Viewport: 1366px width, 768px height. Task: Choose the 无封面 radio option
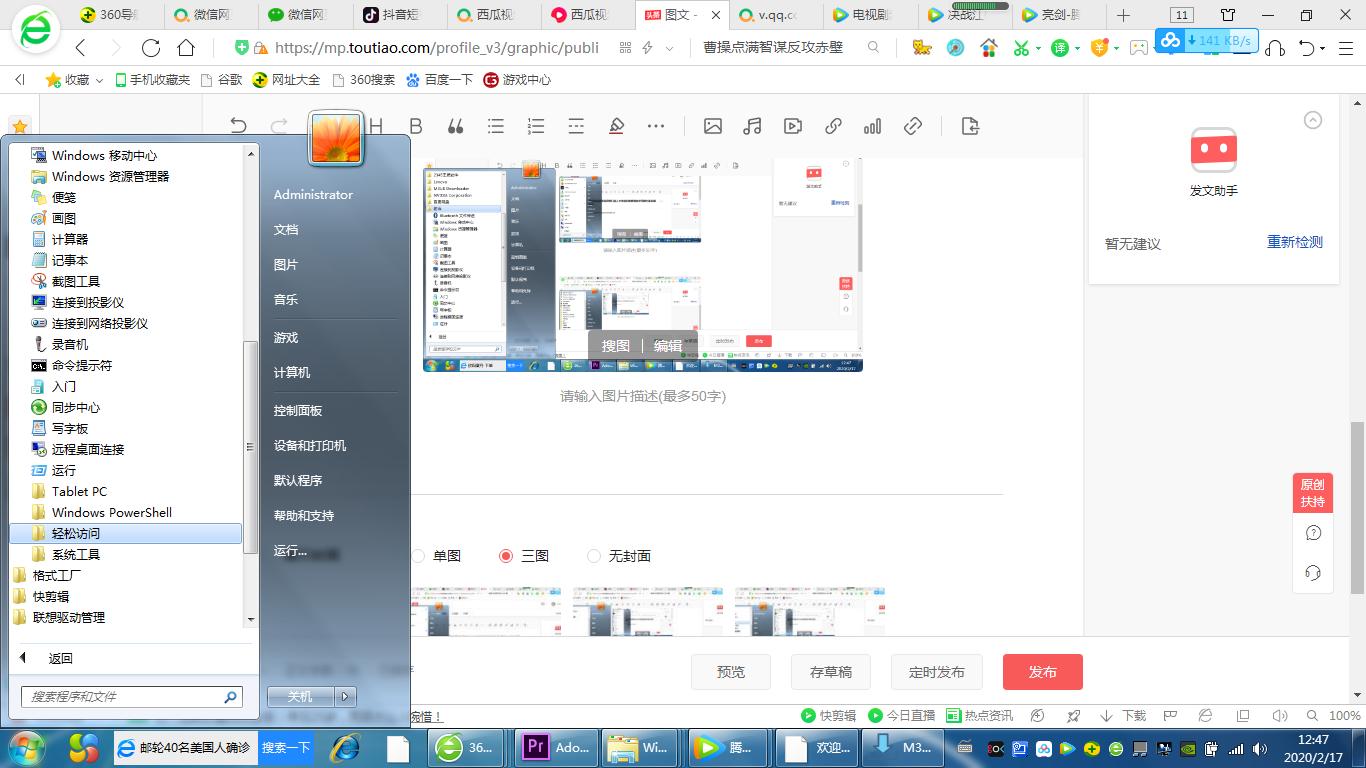pyautogui.click(x=594, y=556)
